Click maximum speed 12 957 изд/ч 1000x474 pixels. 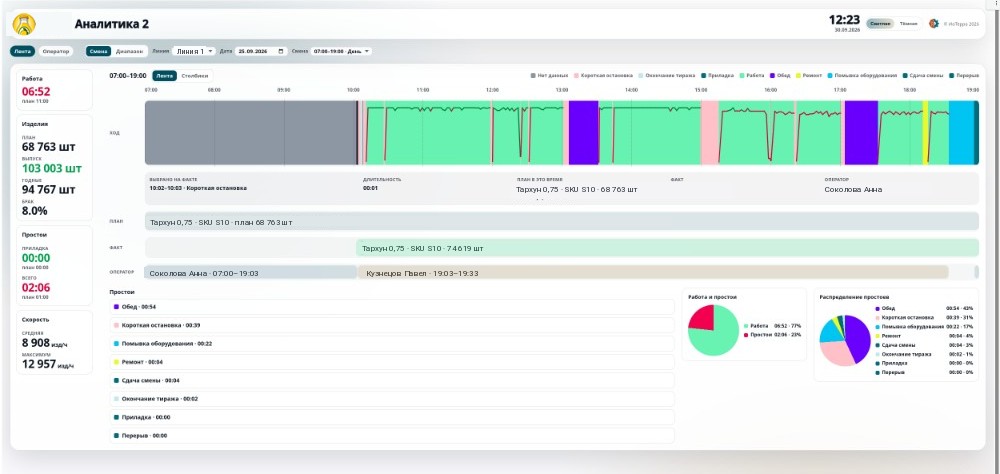48,364
